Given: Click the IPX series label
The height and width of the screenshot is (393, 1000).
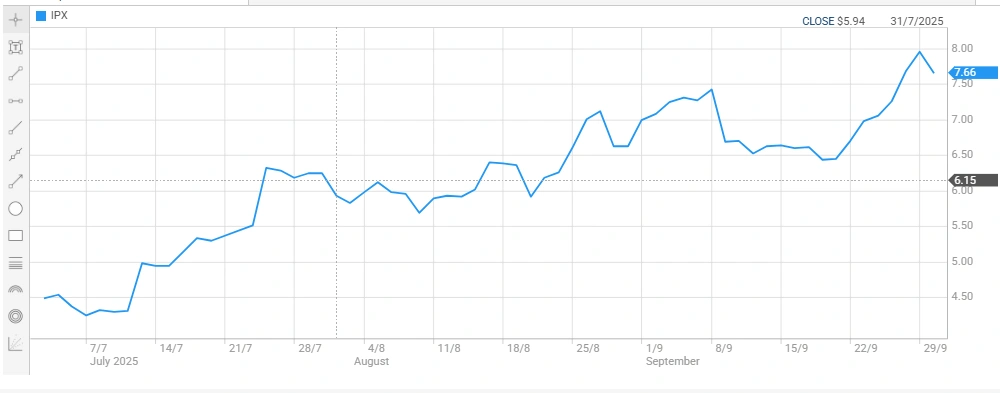Looking at the screenshot, I should 59,16.
